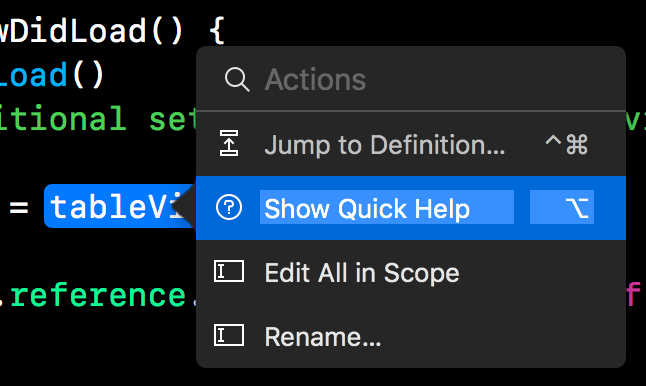The height and width of the screenshot is (386, 646).
Task: Choose Jump to Definition... from menu
Action: click(x=411, y=144)
